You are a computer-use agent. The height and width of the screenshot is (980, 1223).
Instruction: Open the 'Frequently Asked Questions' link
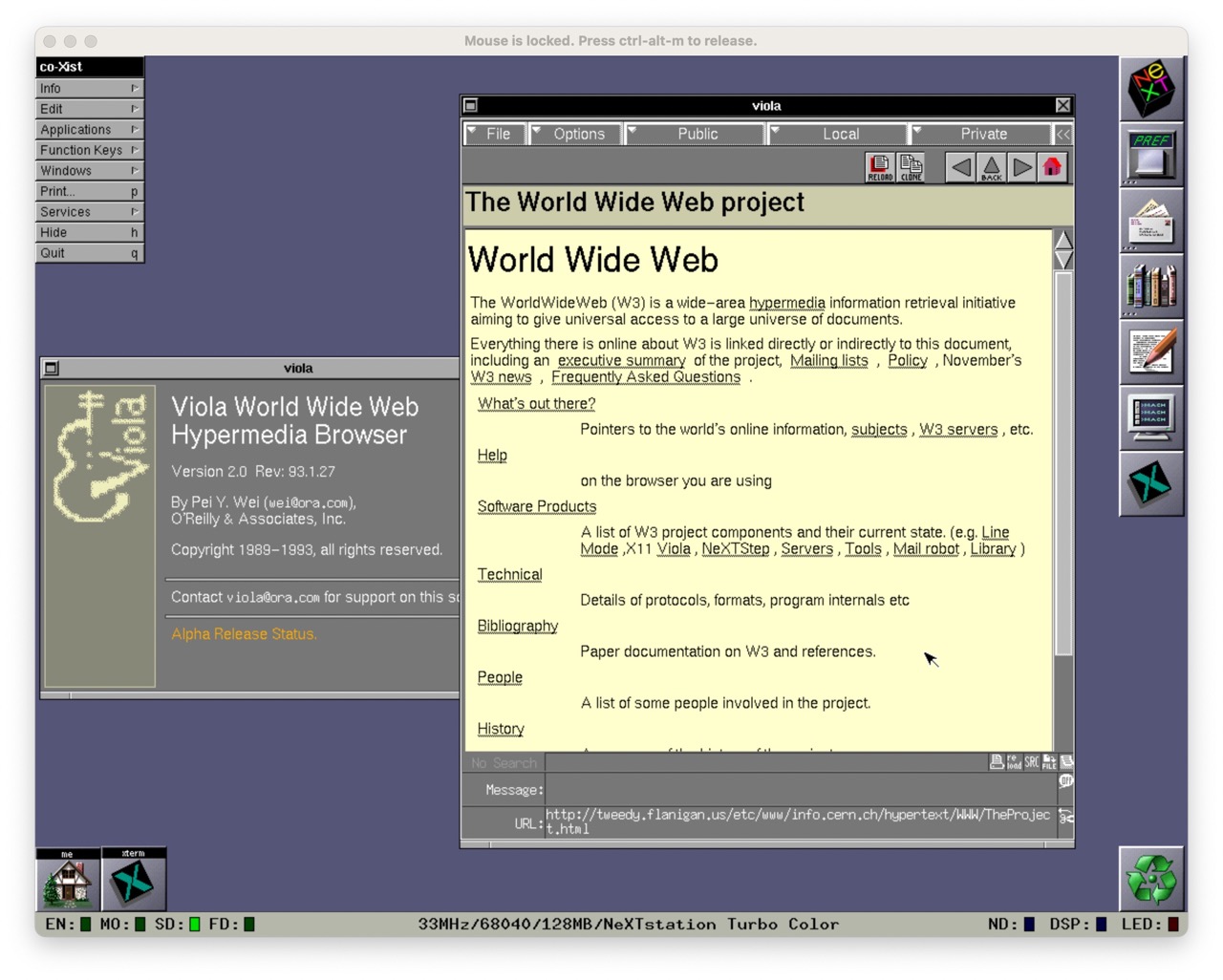[646, 377]
